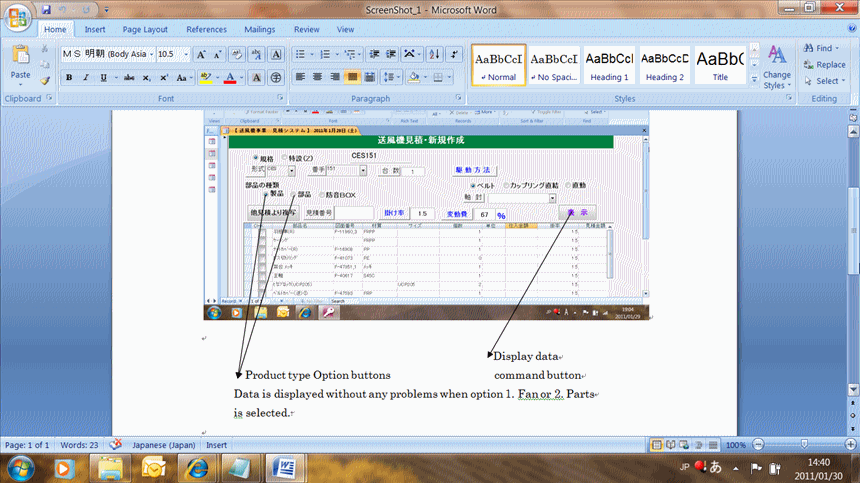Click the Paste button
This screenshot has width=860, height=483.
(20, 63)
